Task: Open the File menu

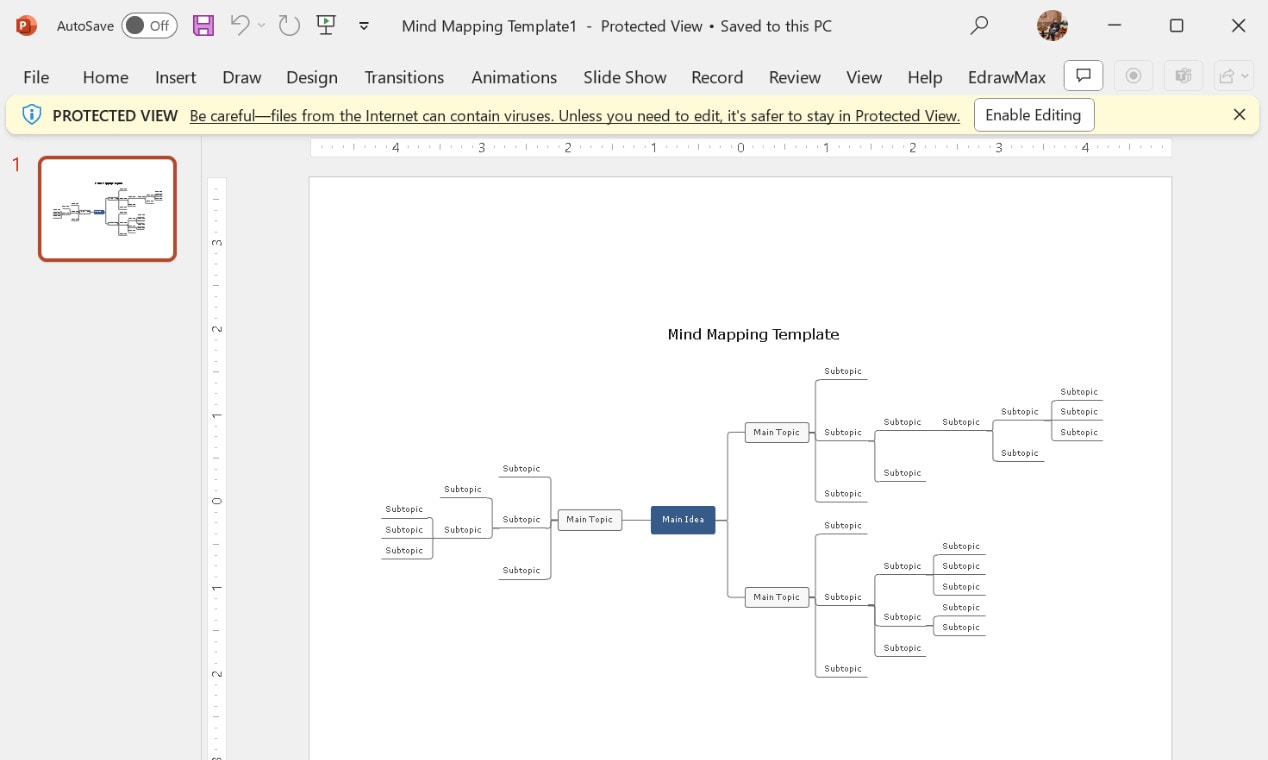Action: click(36, 77)
